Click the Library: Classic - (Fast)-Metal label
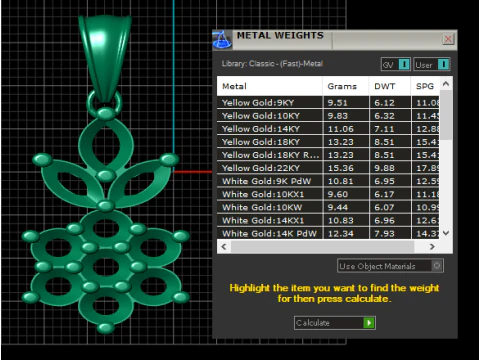Image resolution: width=480 pixels, height=360 pixels. tap(272, 64)
